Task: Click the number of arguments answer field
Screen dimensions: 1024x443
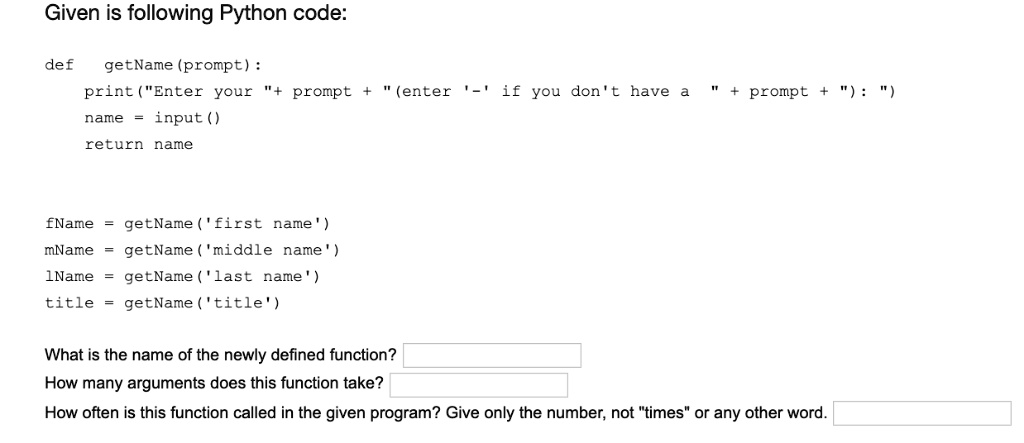Action: (478, 385)
